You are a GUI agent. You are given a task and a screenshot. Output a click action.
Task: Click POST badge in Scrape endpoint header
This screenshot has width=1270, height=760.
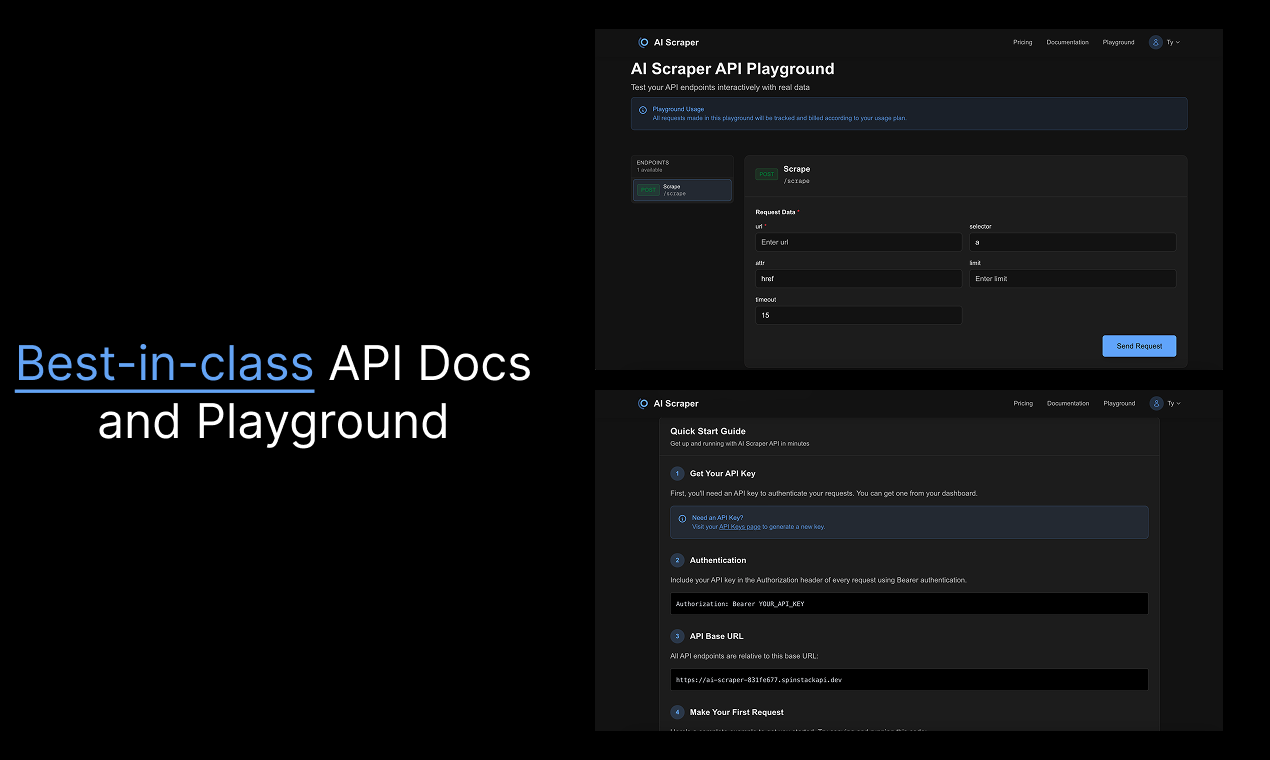click(767, 174)
